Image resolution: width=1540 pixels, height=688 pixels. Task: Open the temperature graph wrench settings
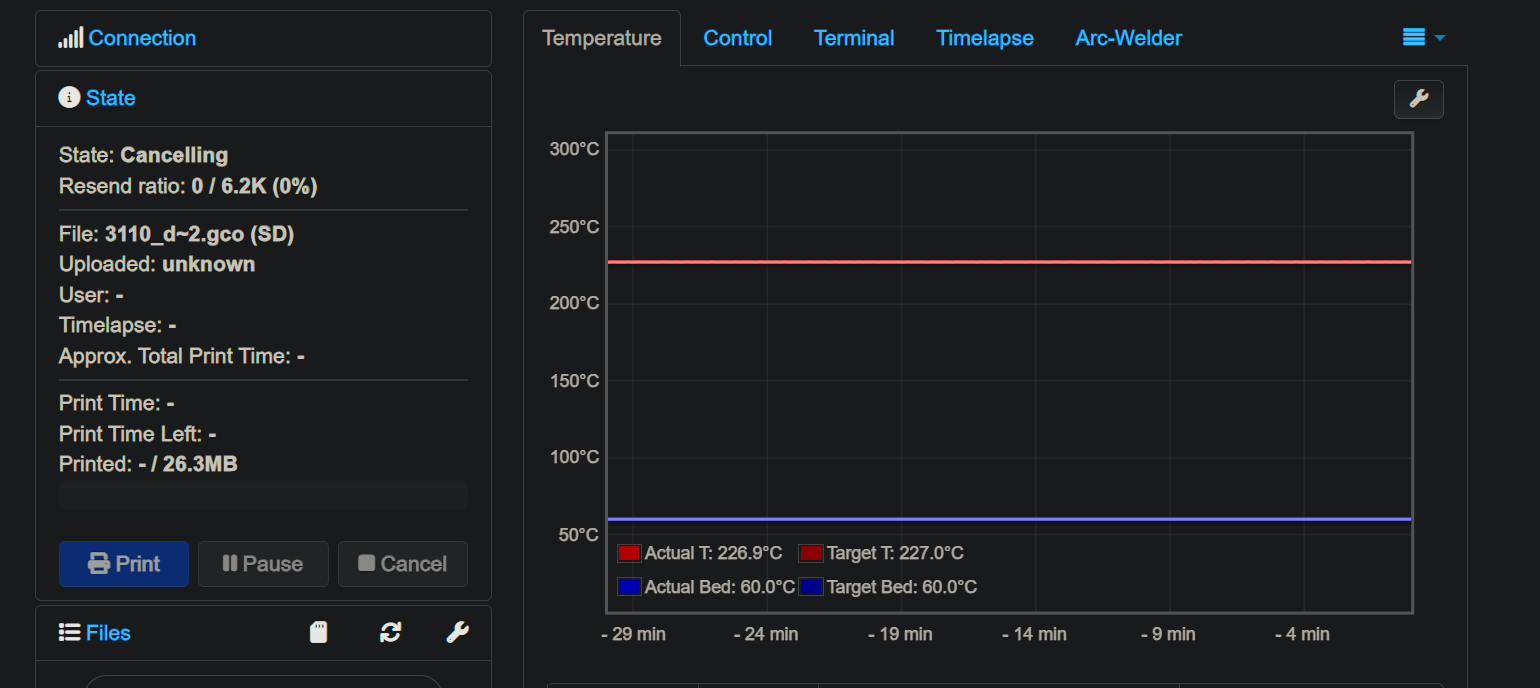tap(1419, 99)
